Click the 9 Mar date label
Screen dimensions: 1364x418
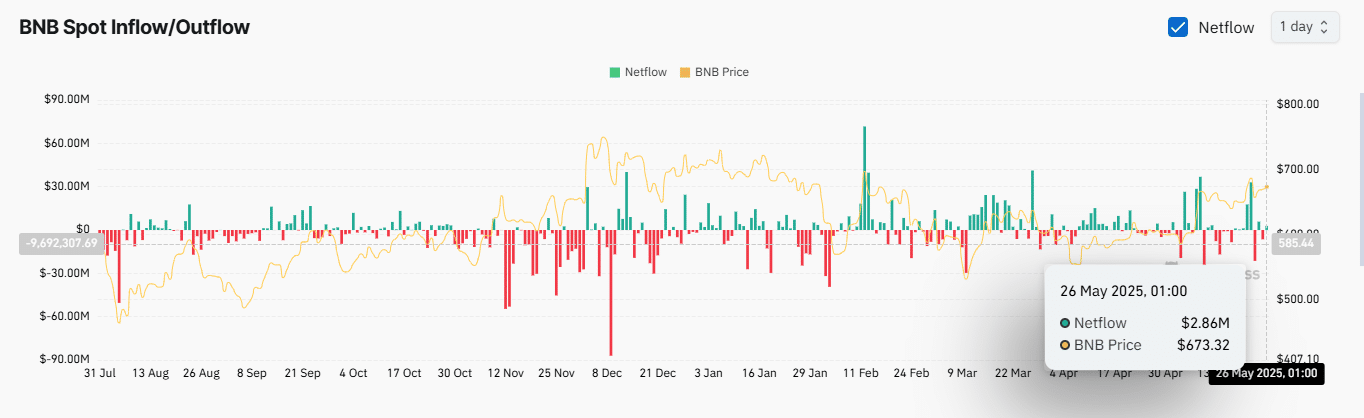pos(962,373)
